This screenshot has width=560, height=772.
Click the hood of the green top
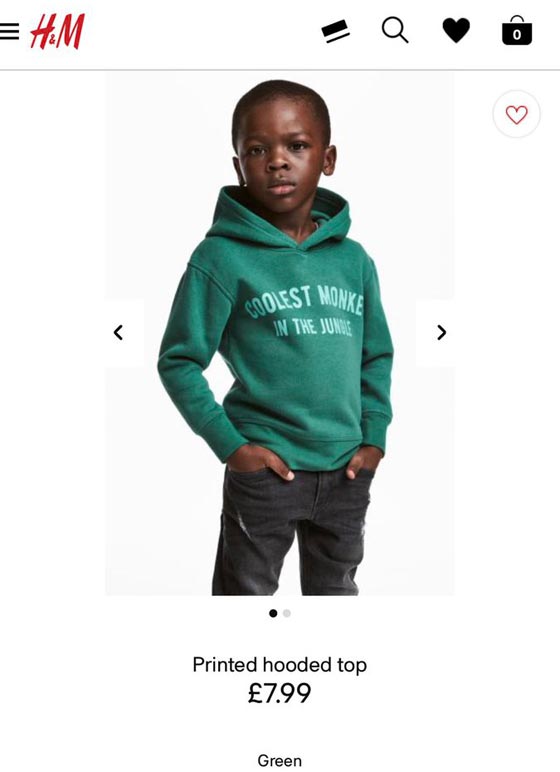click(x=281, y=219)
